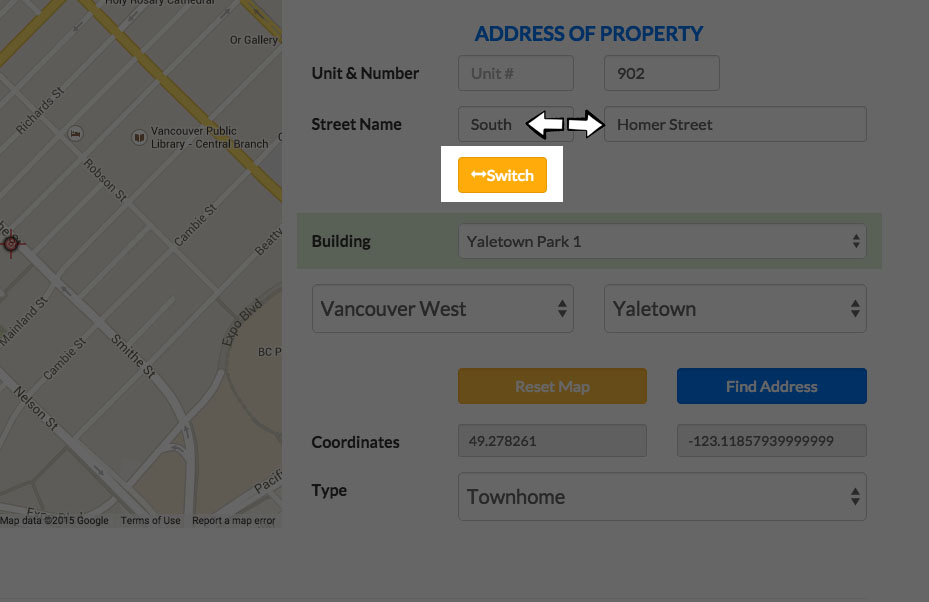
Task: Expand the Type dropdown showing Townhome
Action: 662,497
